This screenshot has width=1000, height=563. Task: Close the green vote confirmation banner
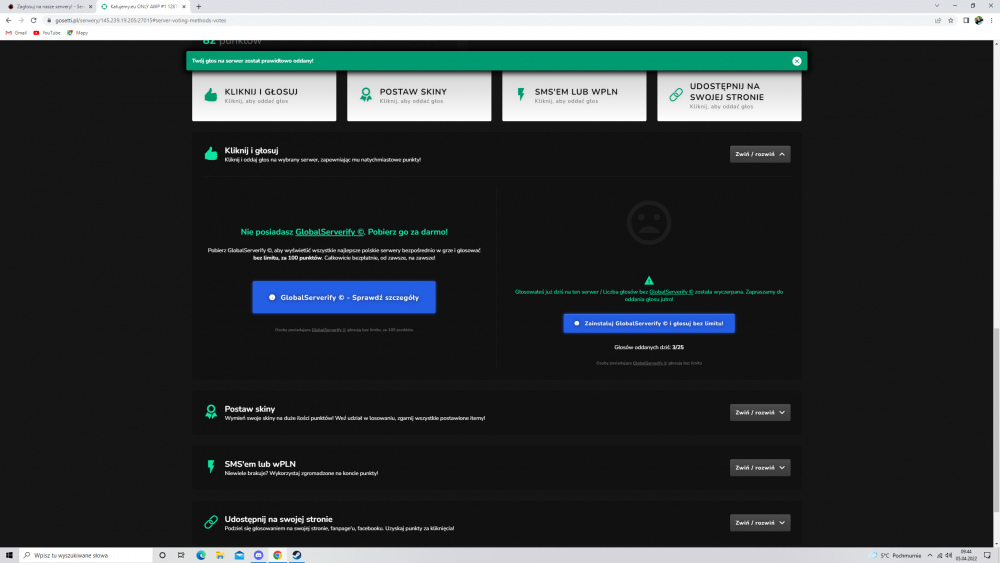tap(797, 61)
